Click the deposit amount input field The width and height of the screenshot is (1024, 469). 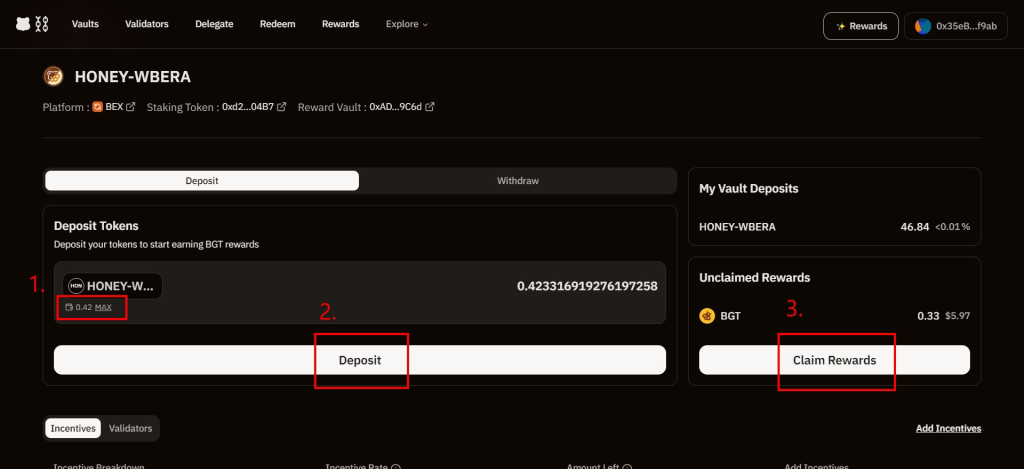point(500,286)
